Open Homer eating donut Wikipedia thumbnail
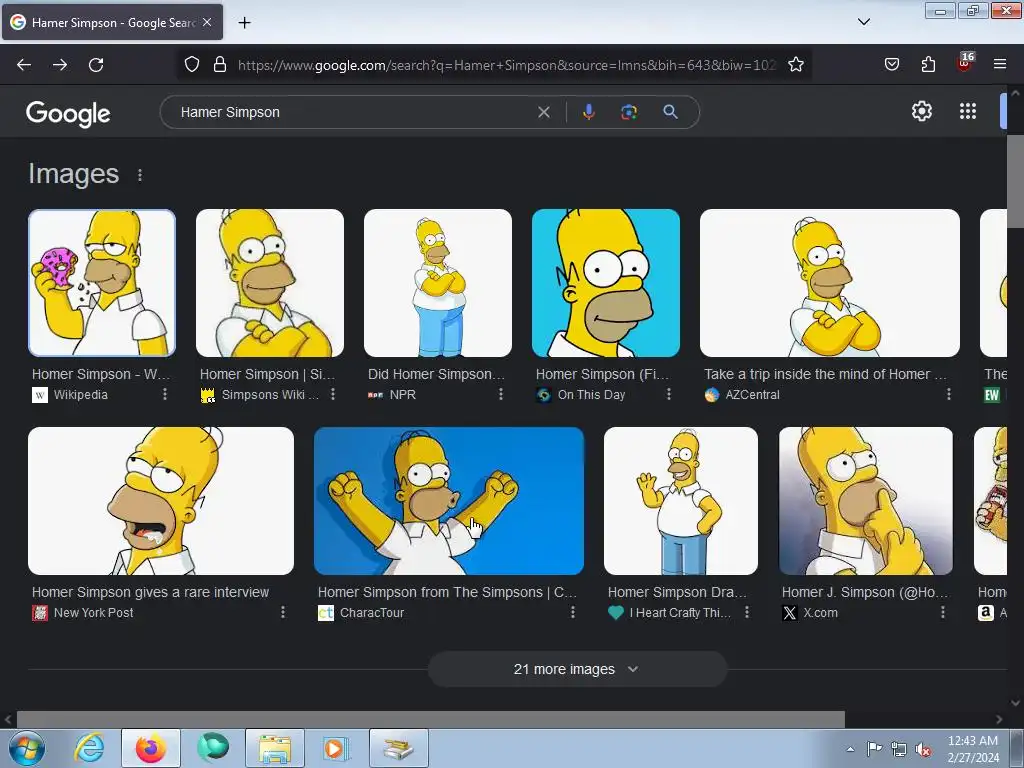The width and height of the screenshot is (1024, 768). coord(102,283)
